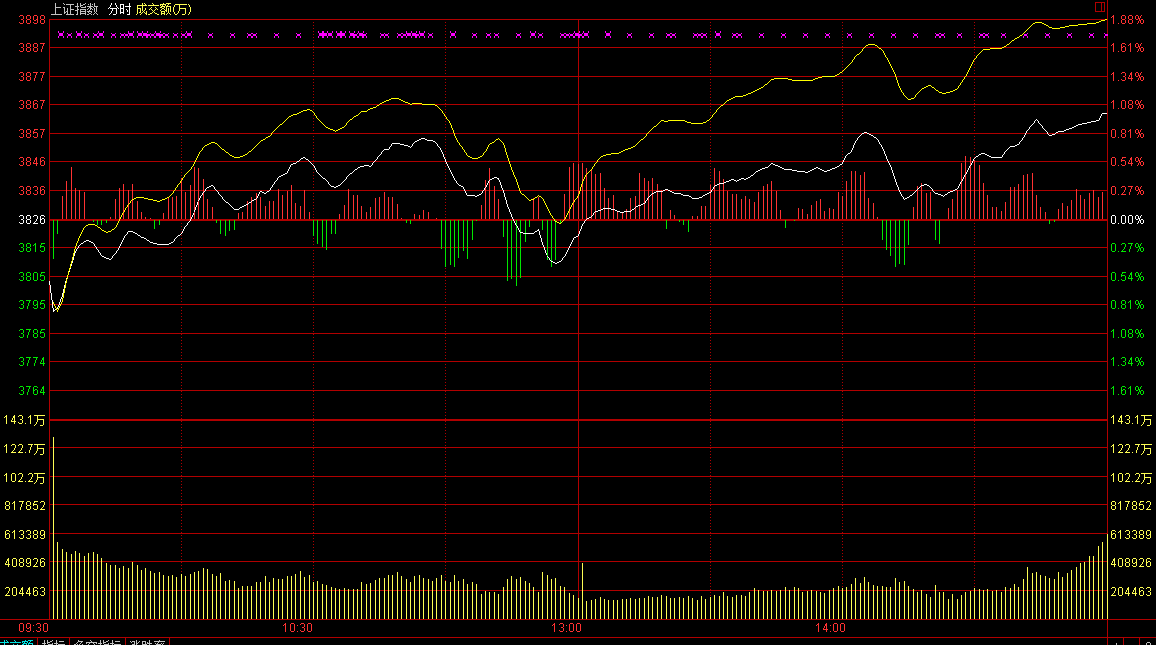Click the 上证指数 title label
Viewport: 1156px width, 645px height.
(75, 8)
